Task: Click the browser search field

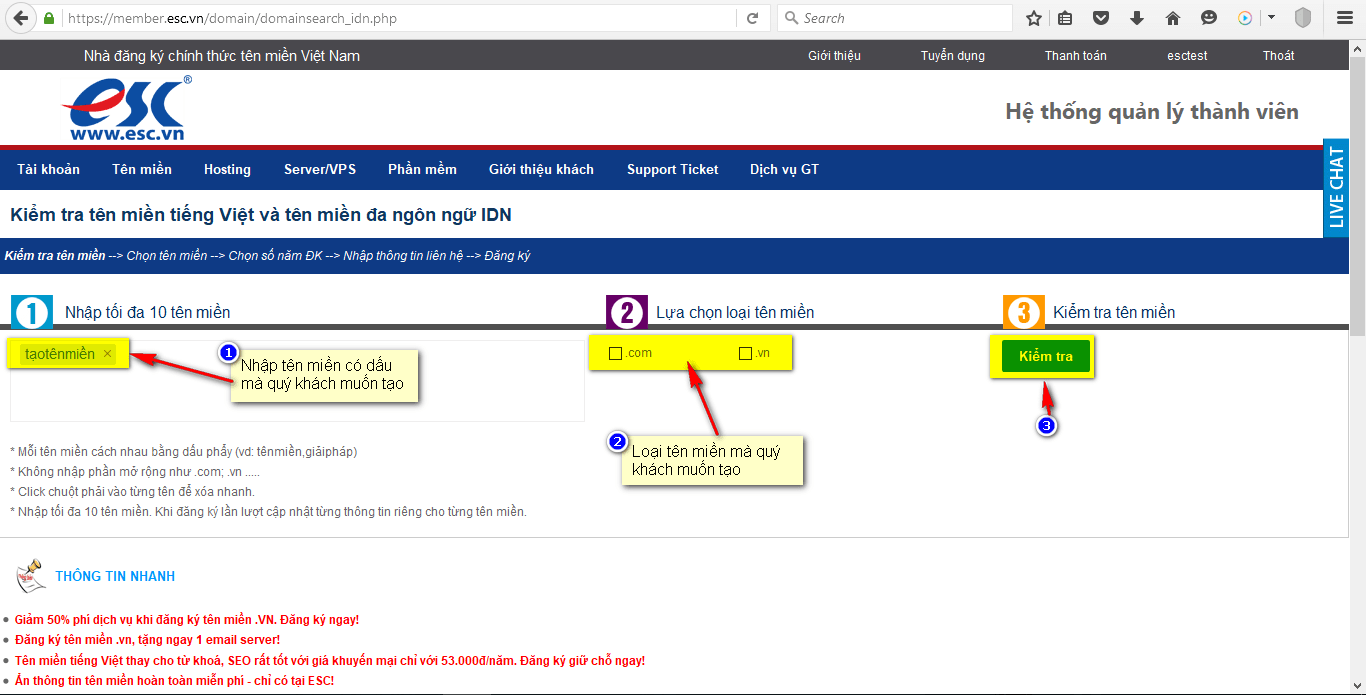Action: click(x=895, y=18)
